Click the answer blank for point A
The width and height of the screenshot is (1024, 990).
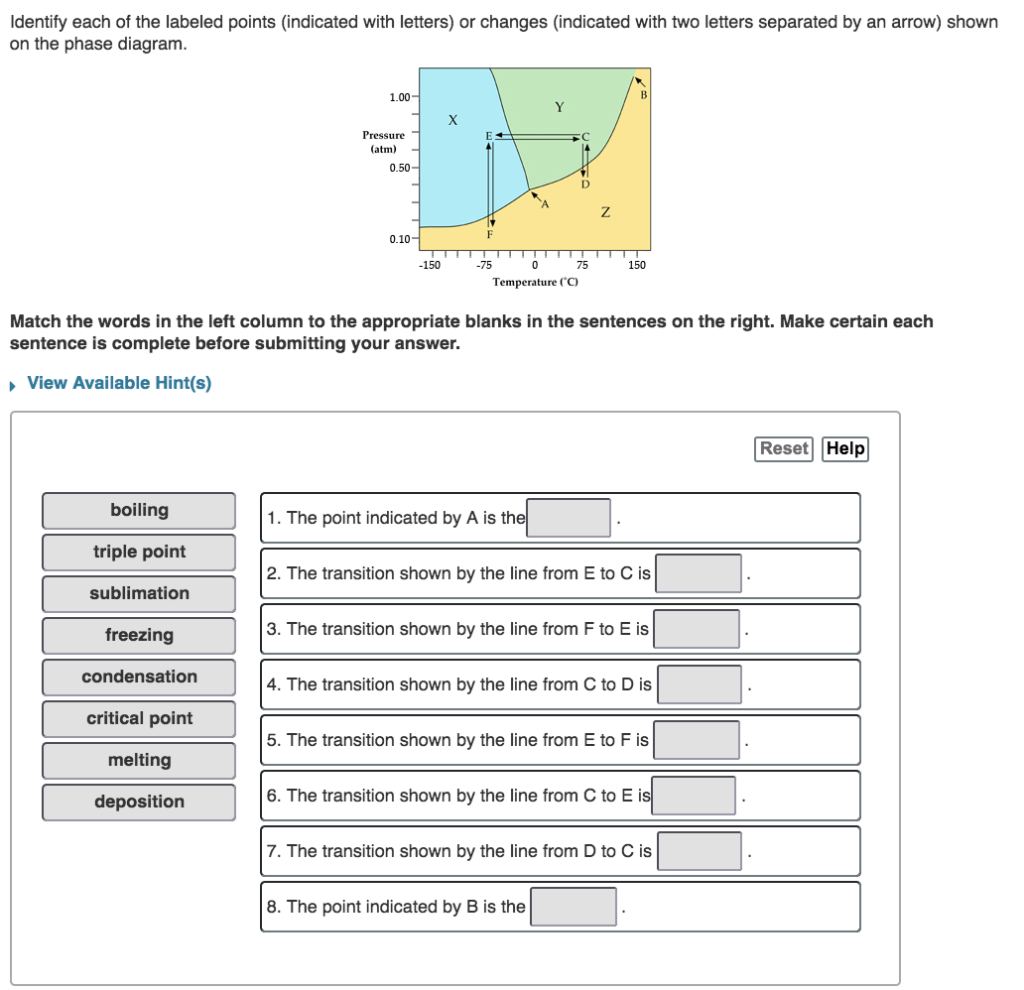pos(569,516)
